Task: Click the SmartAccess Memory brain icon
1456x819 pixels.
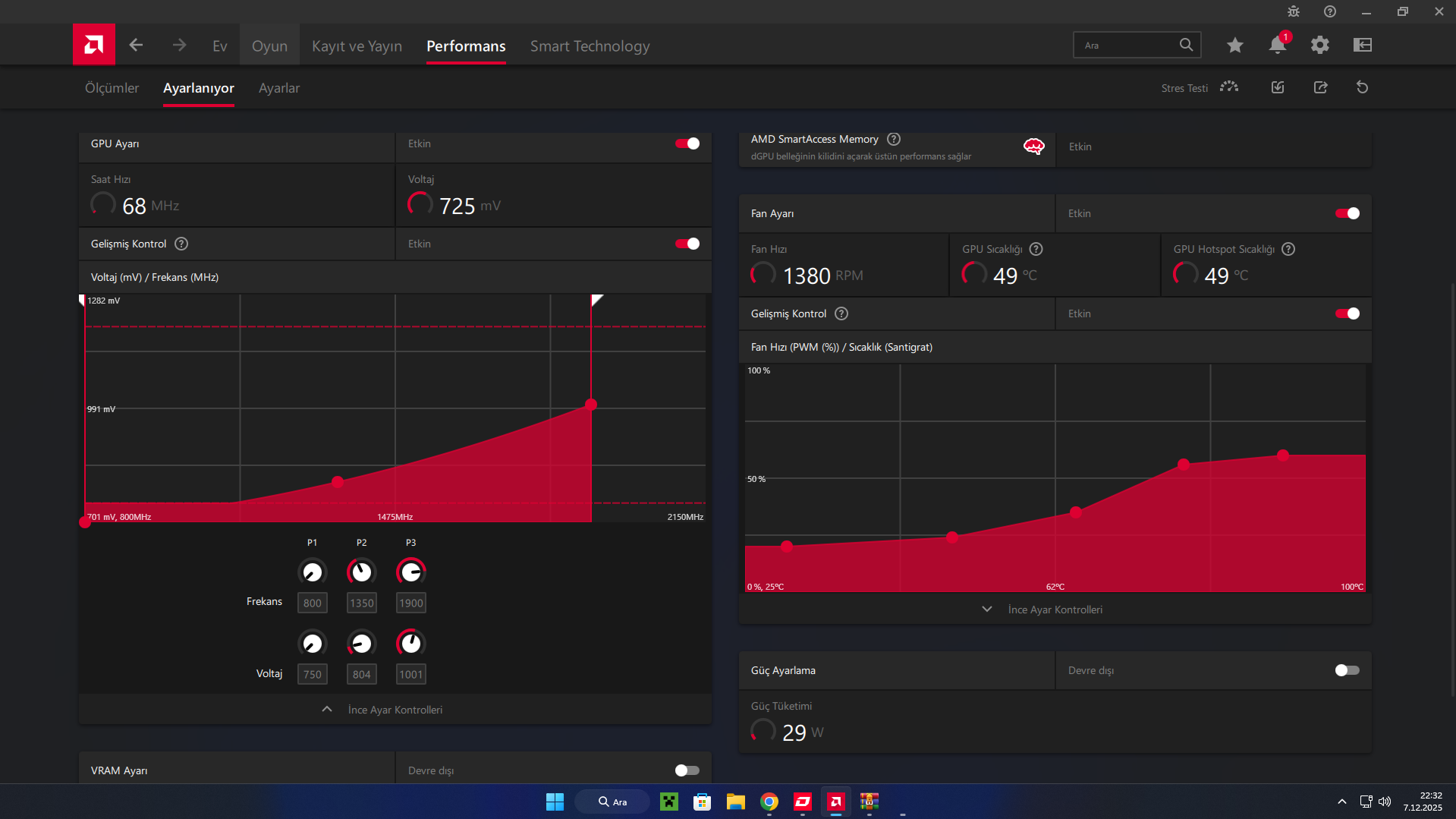Action: click(x=1033, y=146)
